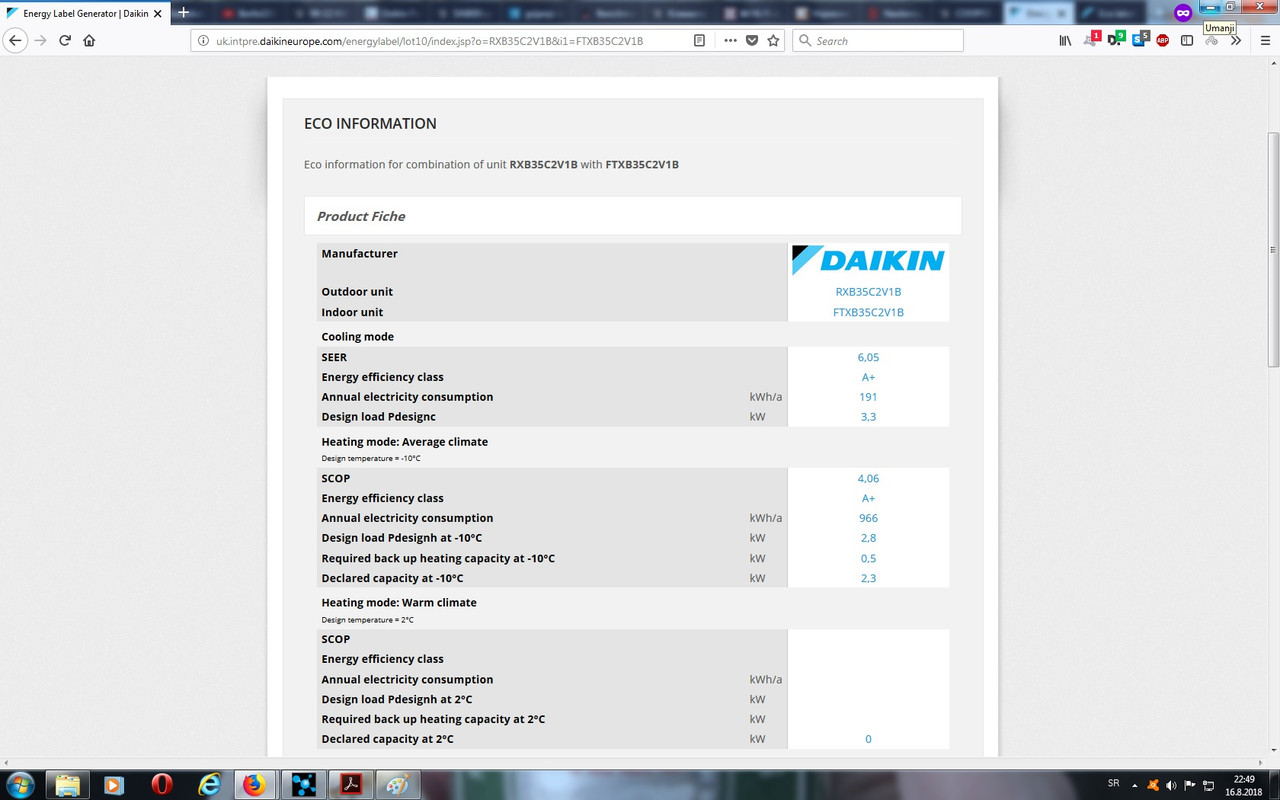Click the 'Heating mode: Average climate' label
The width and height of the screenshot is (1280, 800).
[x=405, y=442]
